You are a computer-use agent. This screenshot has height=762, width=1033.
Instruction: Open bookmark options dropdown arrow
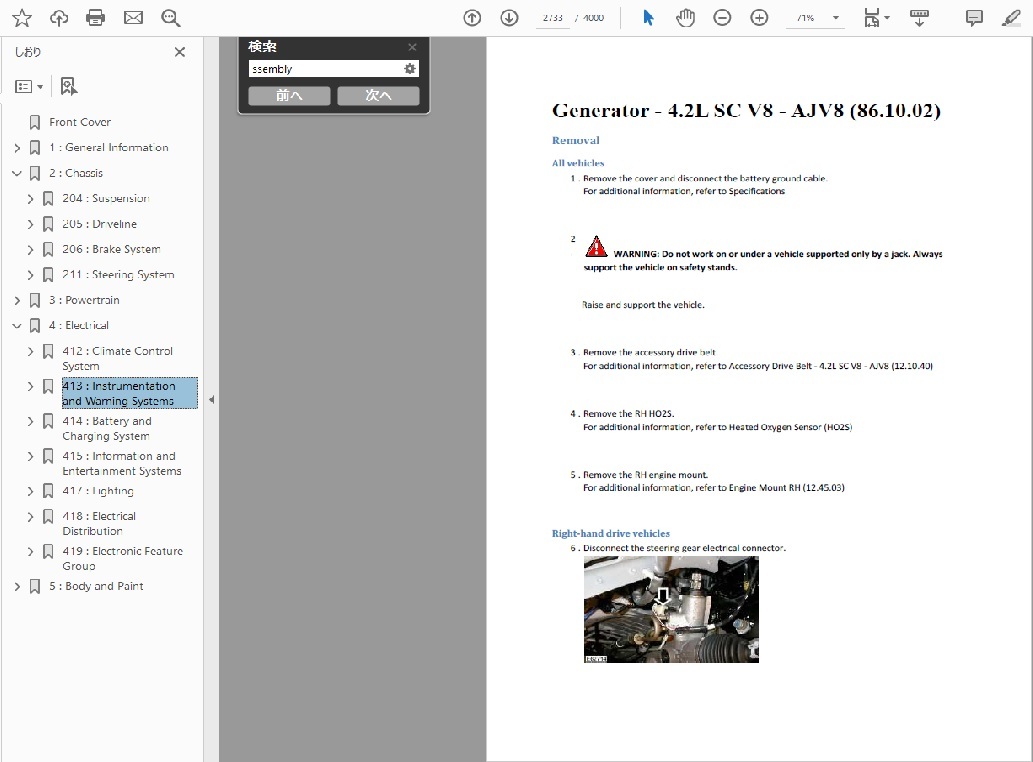click(x=40, y=87)
